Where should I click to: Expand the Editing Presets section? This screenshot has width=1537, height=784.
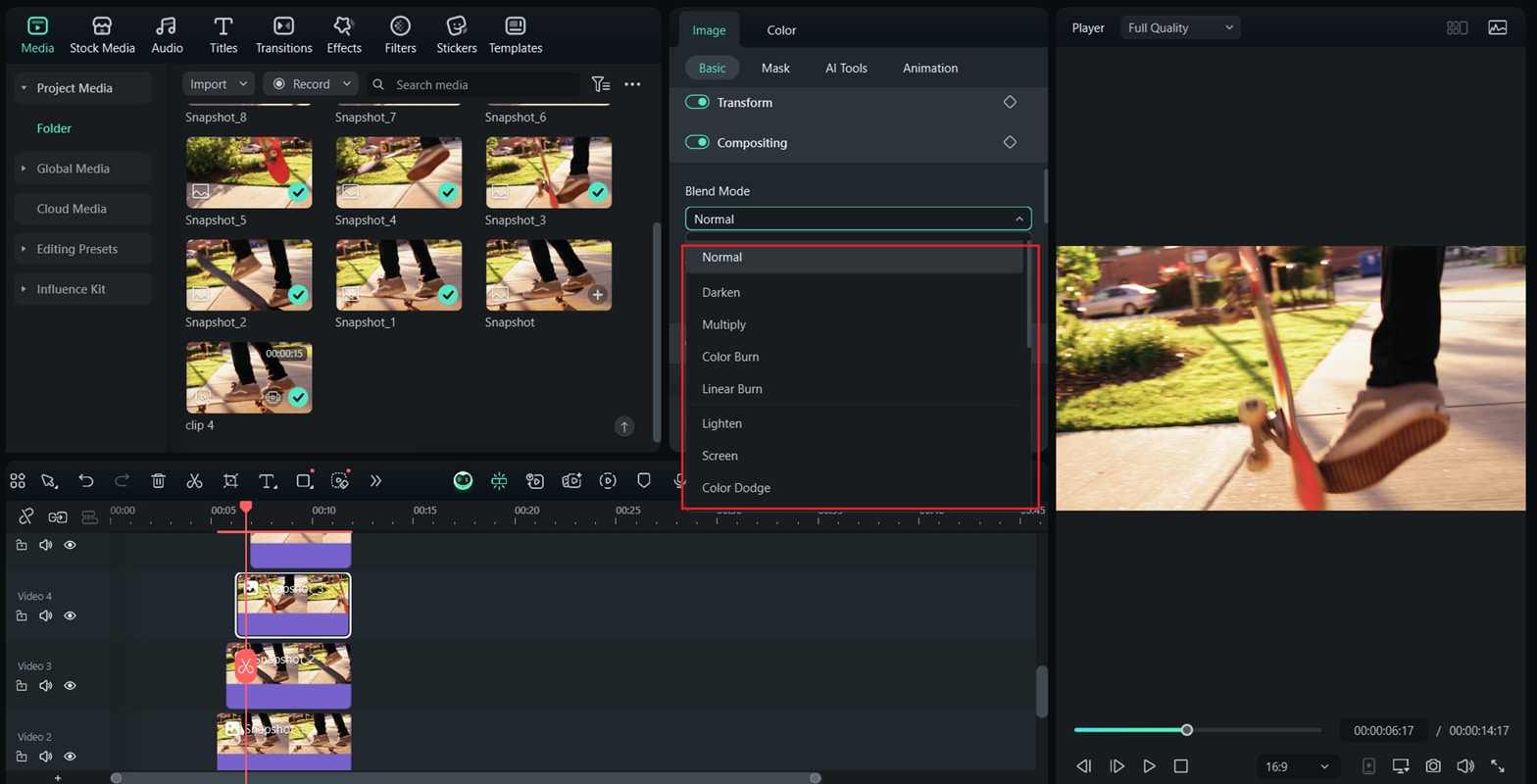24,249
